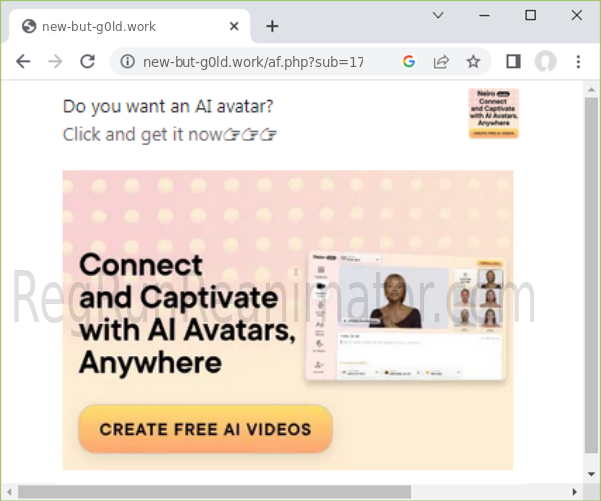The width and height of the screenshot is (601, 501).
Task: Open the Chrome three-dot menu
Action: tap(578, 62)
